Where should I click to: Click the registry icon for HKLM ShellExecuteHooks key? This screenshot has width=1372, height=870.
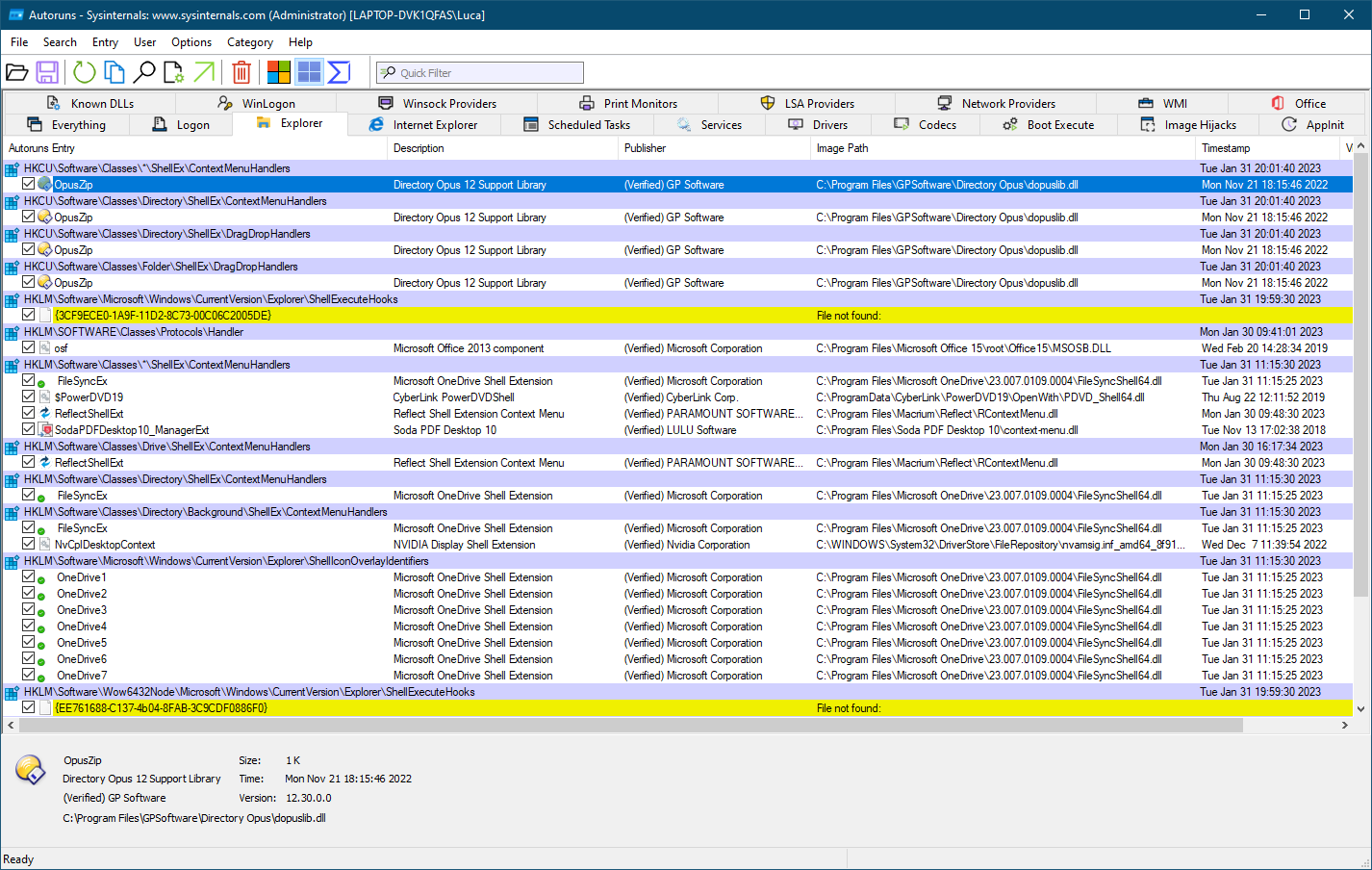pyautogui.click(x=12, y=299)
